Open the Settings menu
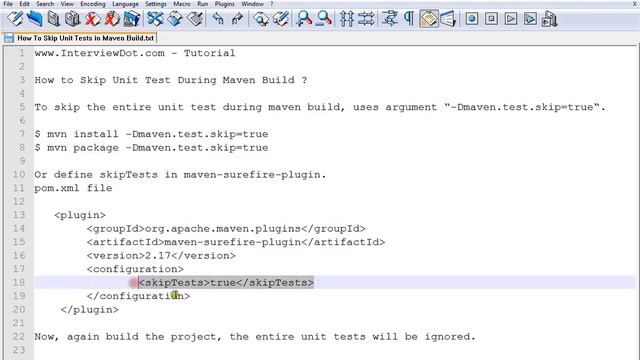The height and width of the screenshot is (360, 640). [x=156, y=4]
